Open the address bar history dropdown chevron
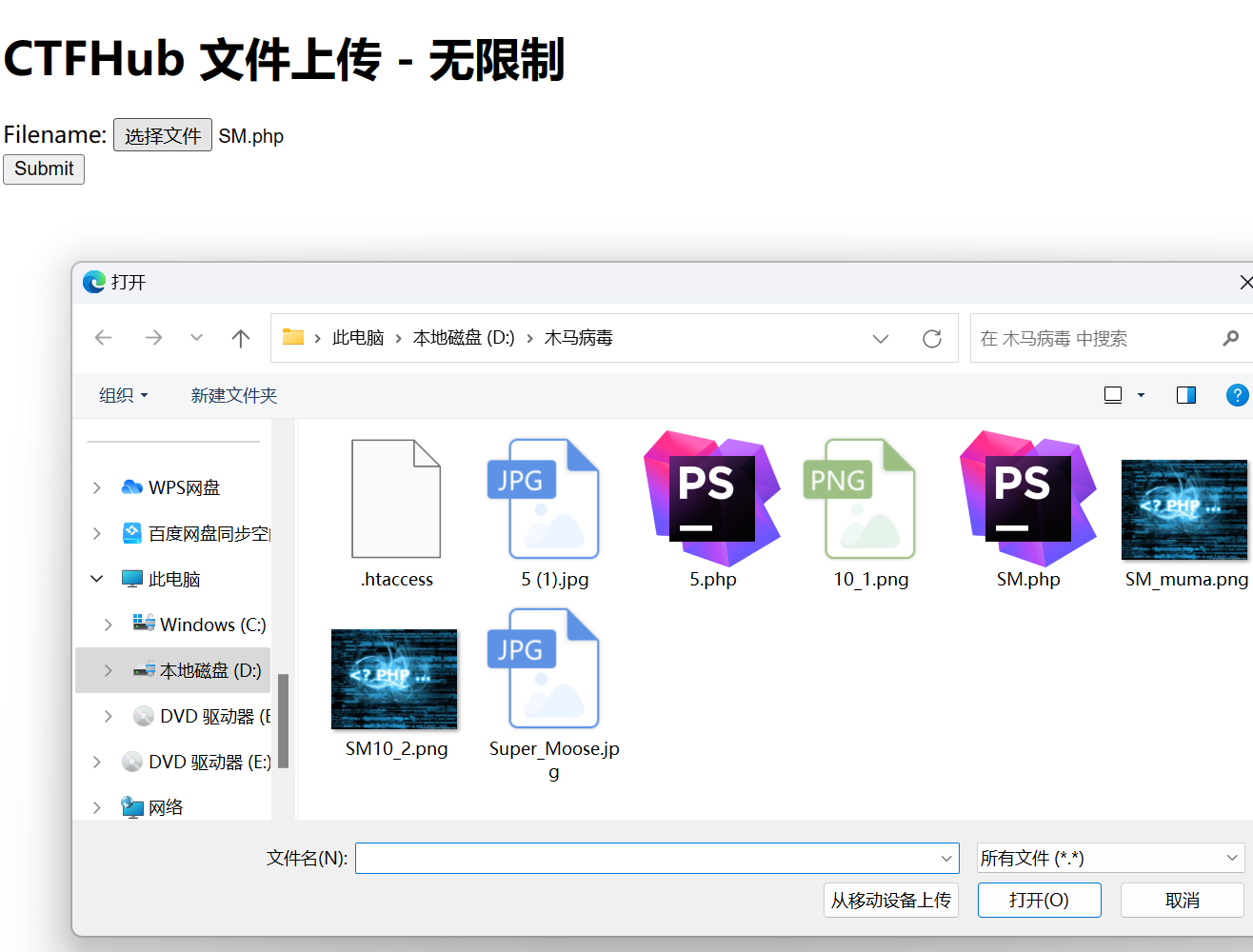Screen dimensions: 1253x952 [x=880, y=338]
